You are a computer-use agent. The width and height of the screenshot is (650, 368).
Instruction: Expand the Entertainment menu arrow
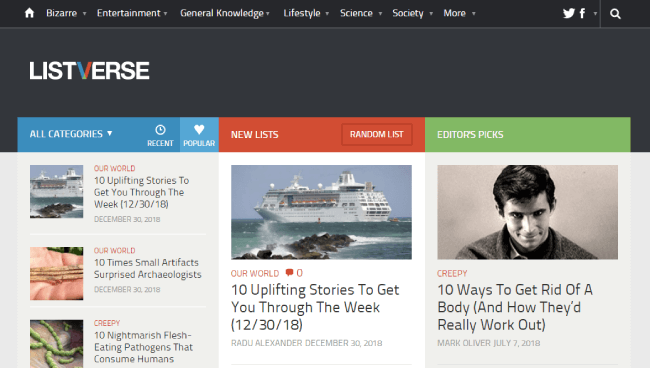point(165,14)
